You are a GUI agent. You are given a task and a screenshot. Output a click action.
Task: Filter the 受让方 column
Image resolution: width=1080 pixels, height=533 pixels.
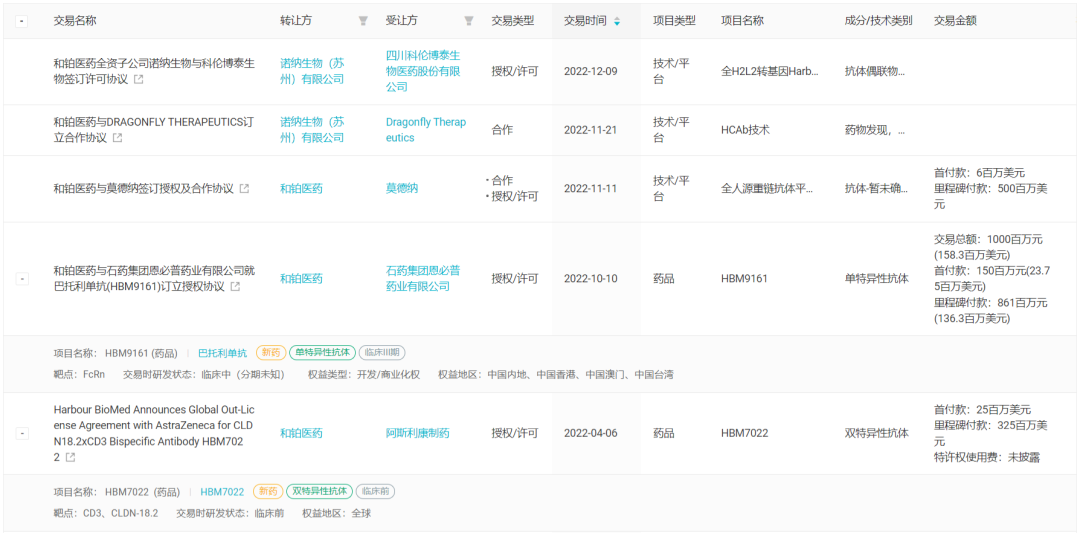tap(468, 21)
